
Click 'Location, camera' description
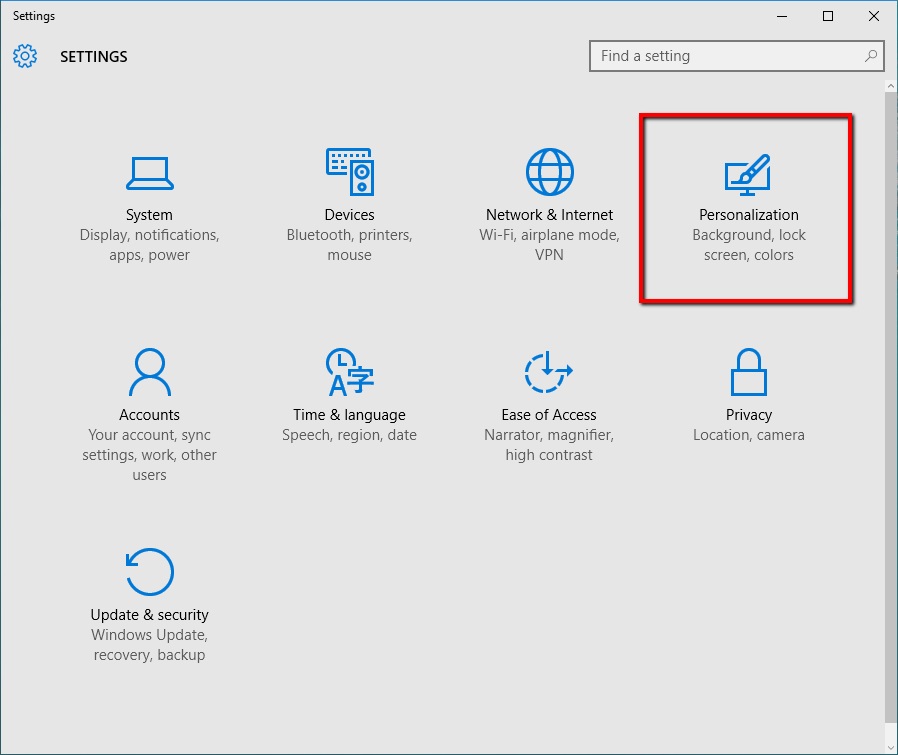(749, 435)
